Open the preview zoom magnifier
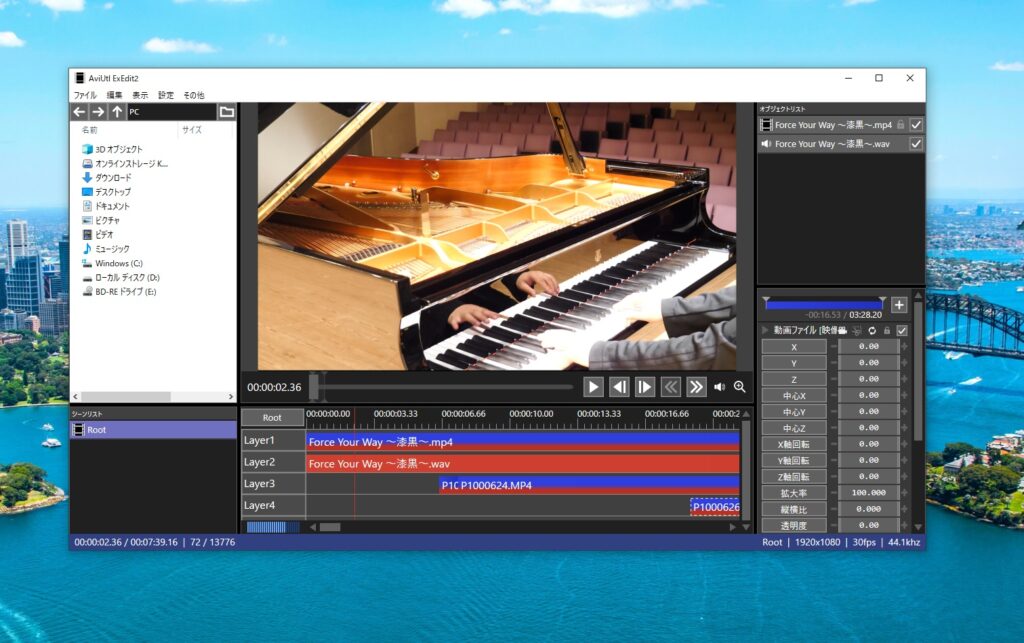Screen dimensions: 1024x643 pos(739,387)
